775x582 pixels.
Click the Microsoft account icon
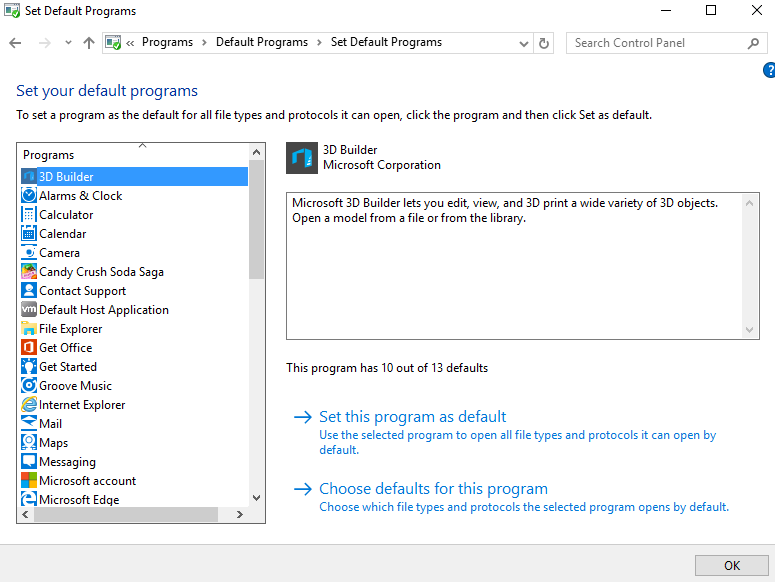pyautogui.click(x=29, y=481)
